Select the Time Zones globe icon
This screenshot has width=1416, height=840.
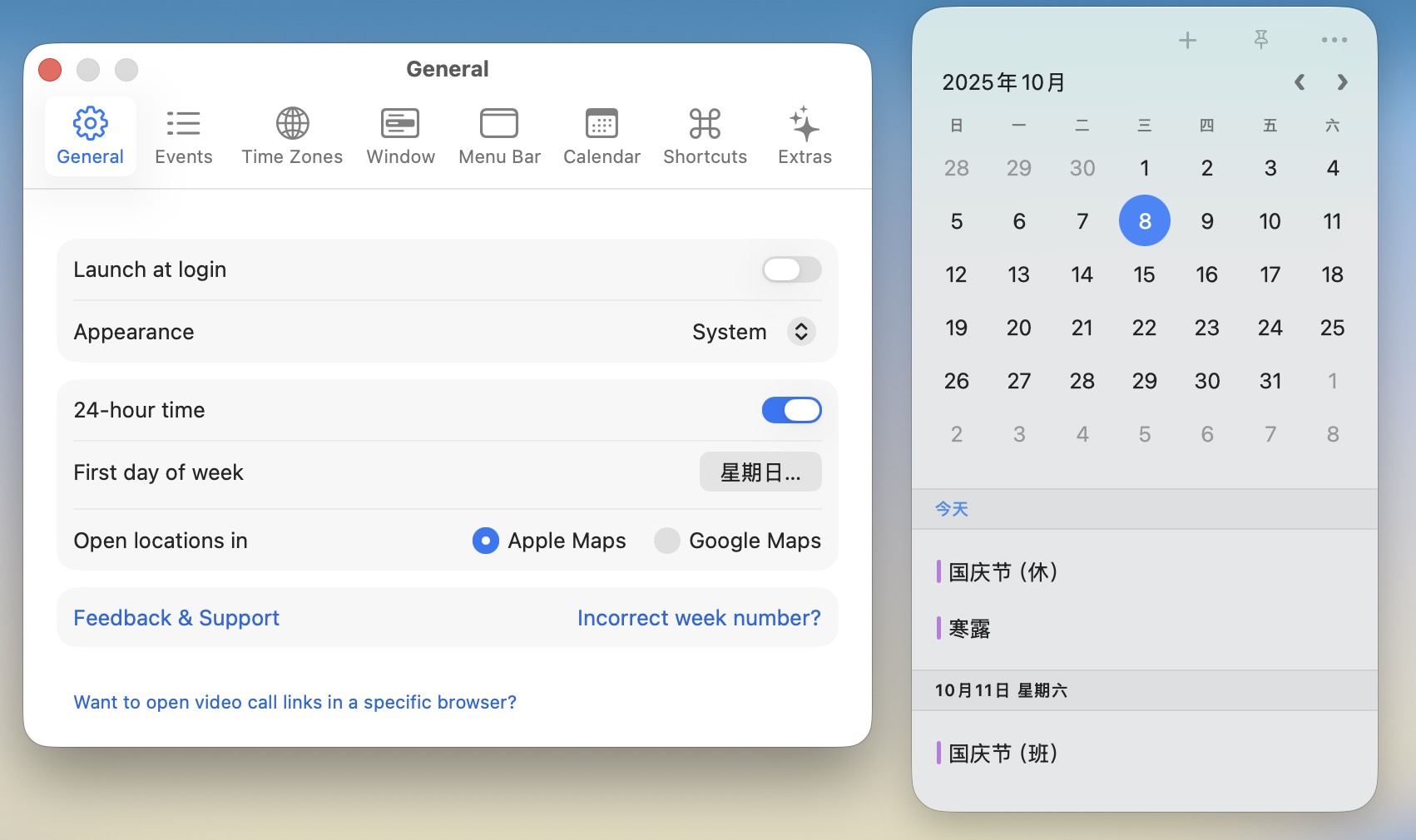pos(291,136)
